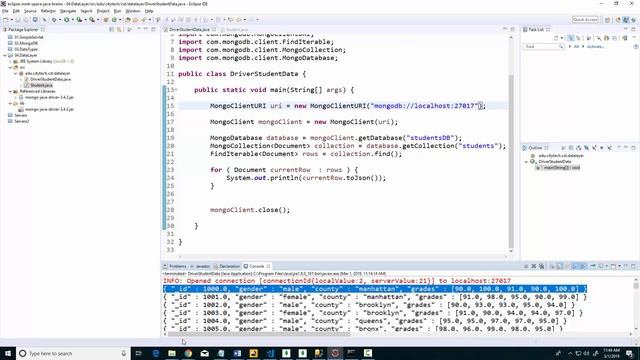Click the highlighted console row with id 1000.0
Image resolution: width=640 pixels, height=360 pixels.
click(x=375, y=289)
